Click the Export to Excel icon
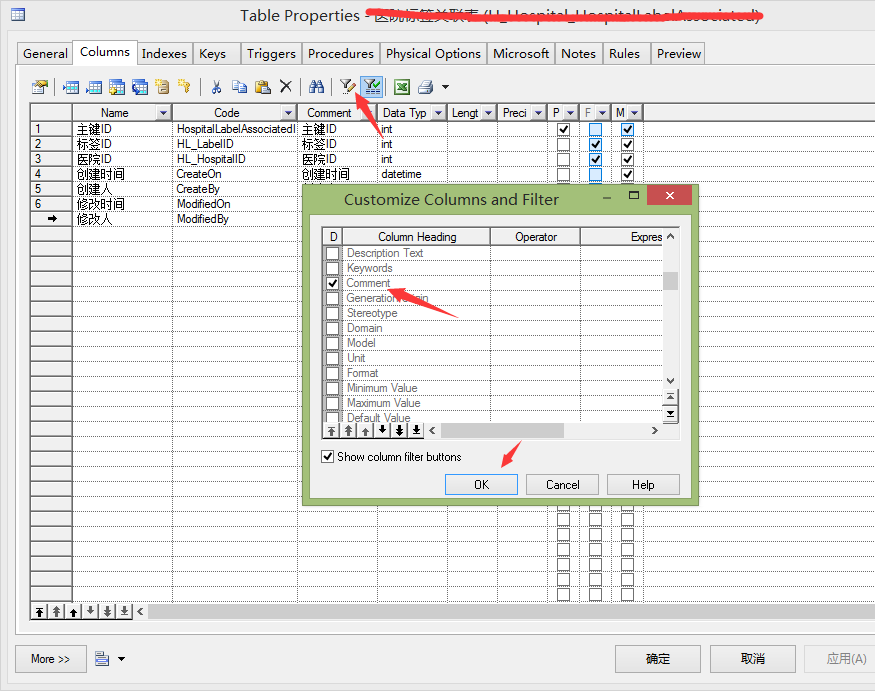This screenshot has height=691, width=875. tap(402, 87)
